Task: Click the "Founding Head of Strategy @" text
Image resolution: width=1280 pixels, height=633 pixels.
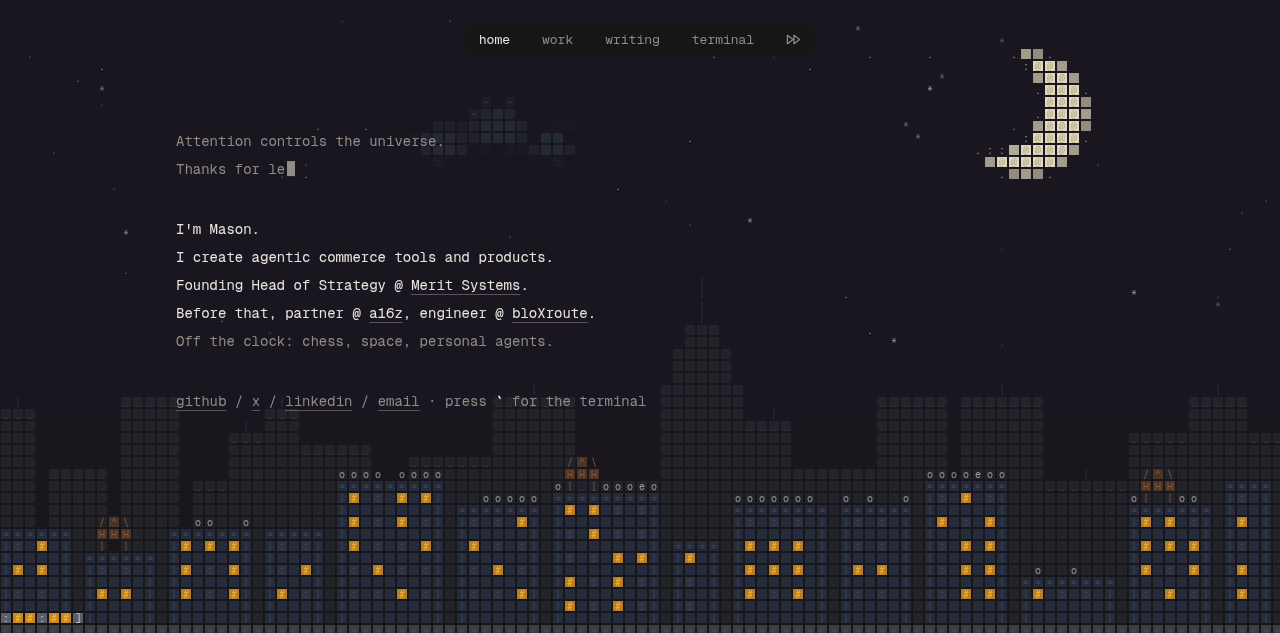Action: click(x=290, y=286)
